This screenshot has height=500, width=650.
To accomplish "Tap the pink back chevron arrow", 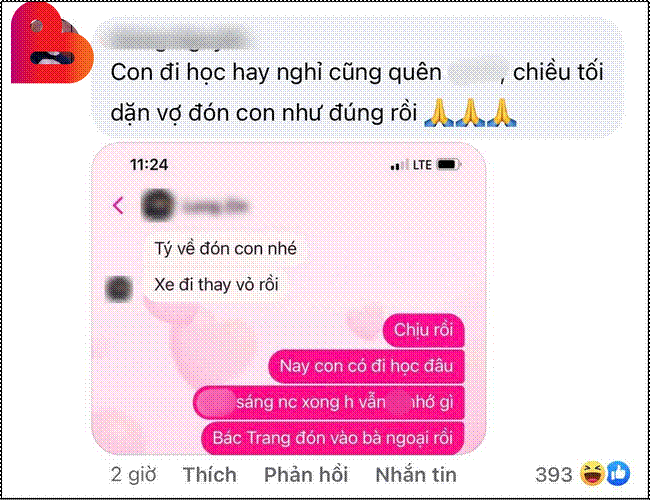I will pyautogui.click(x=119, y=205).
